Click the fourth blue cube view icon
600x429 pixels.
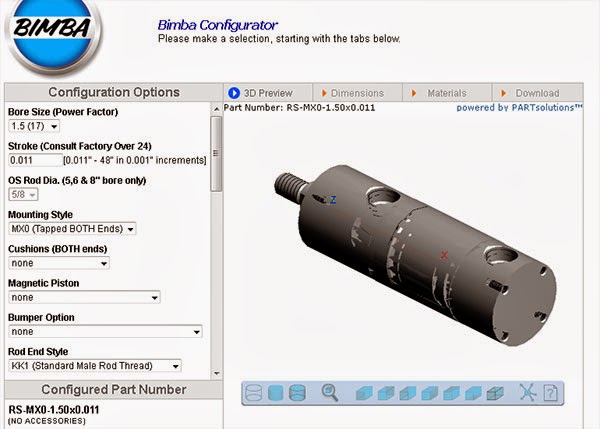[429, 393]
